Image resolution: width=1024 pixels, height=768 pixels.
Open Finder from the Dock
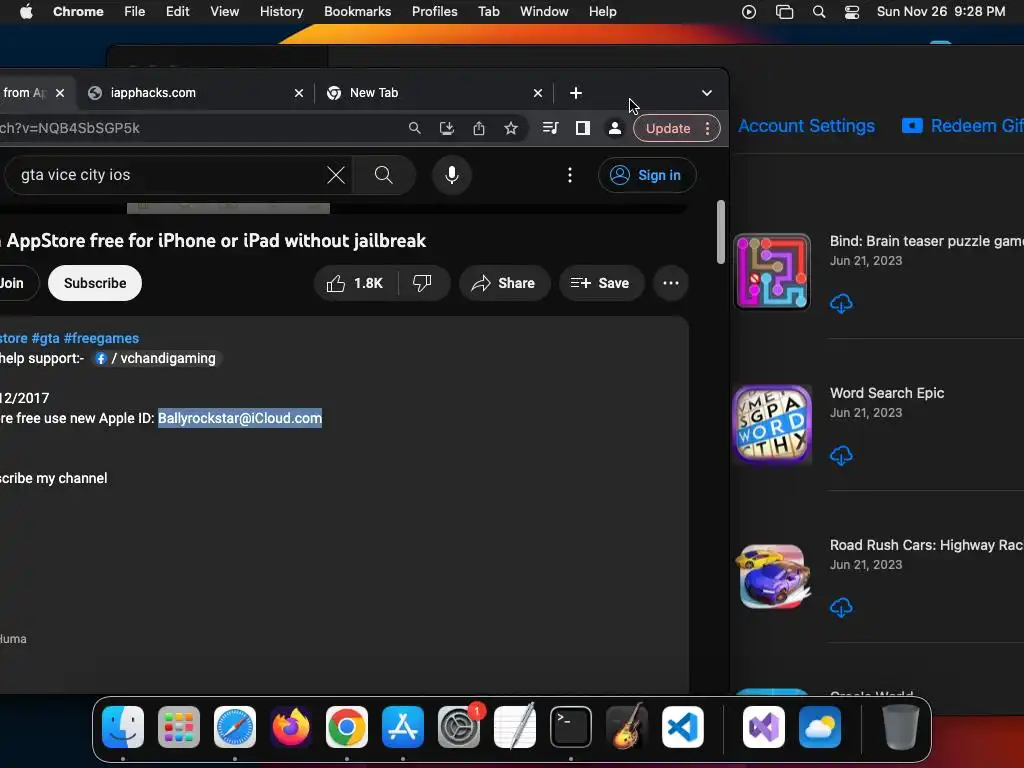click(x=123, y=727)
